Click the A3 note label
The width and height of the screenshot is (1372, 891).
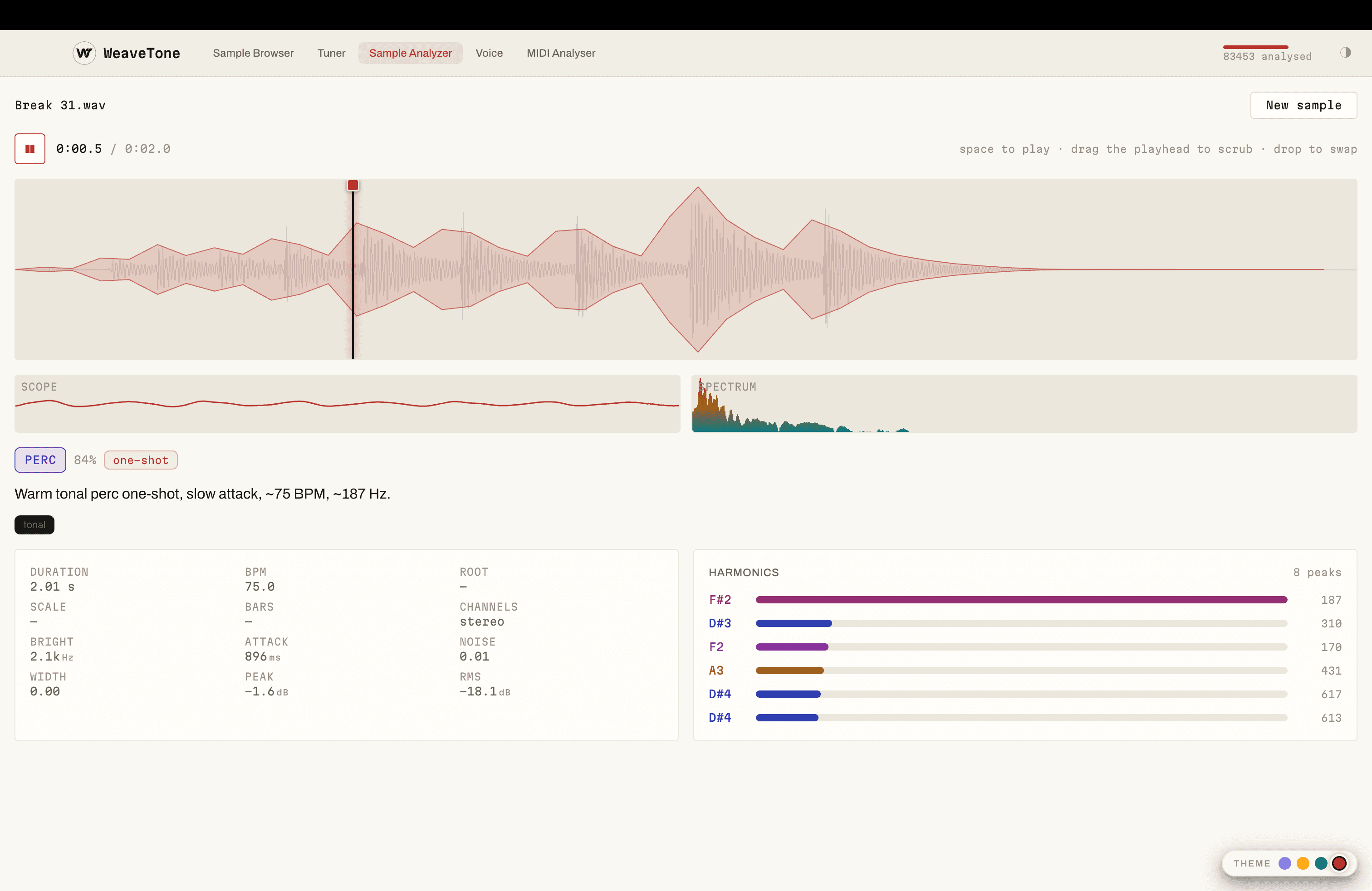(x=716, y=671)
